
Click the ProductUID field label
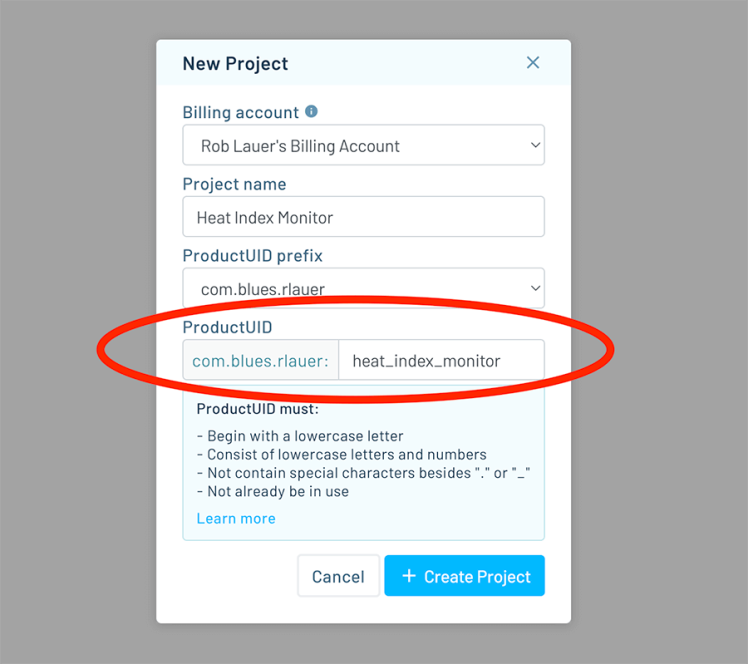click(227, 327)
